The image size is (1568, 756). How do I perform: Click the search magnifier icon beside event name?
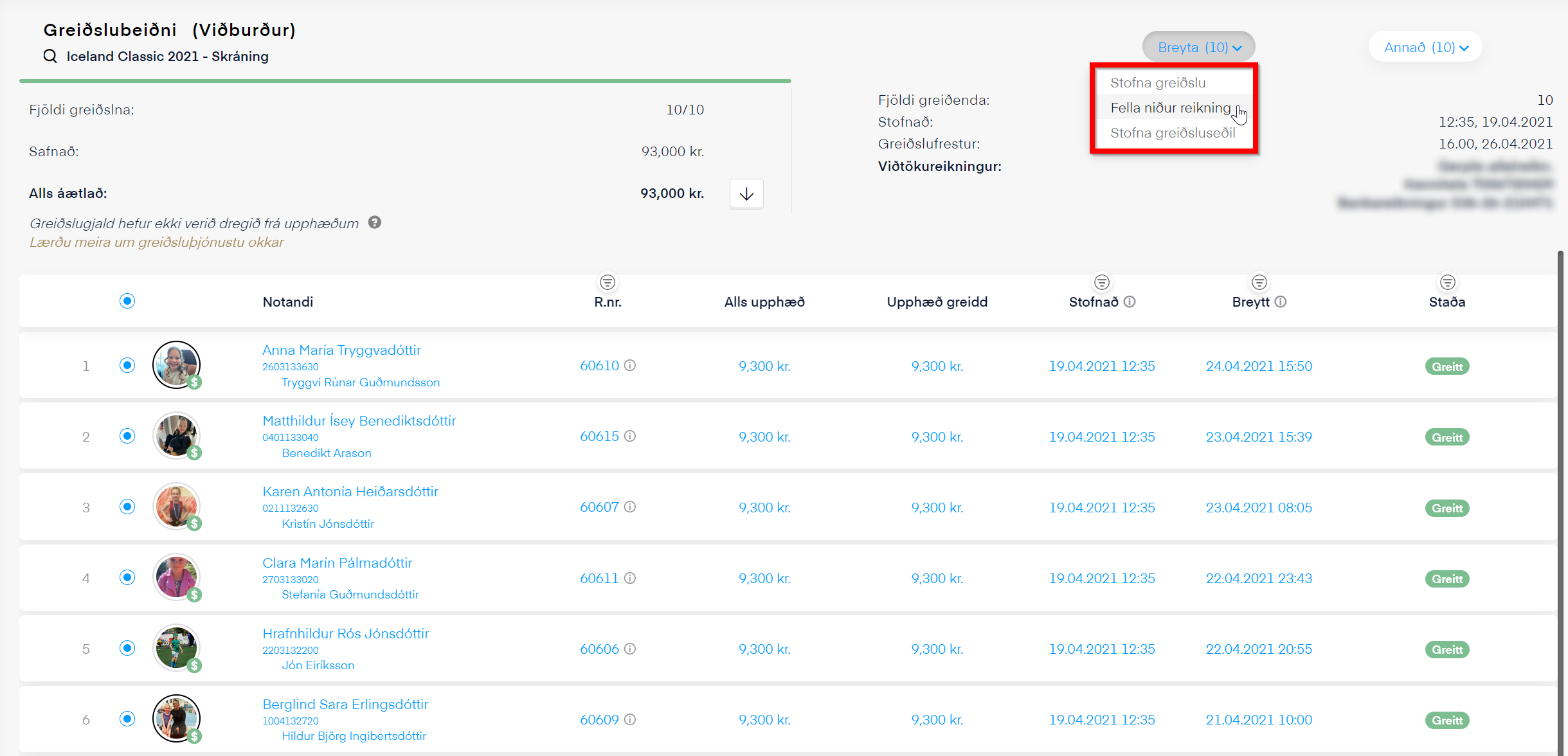(50, 56)
